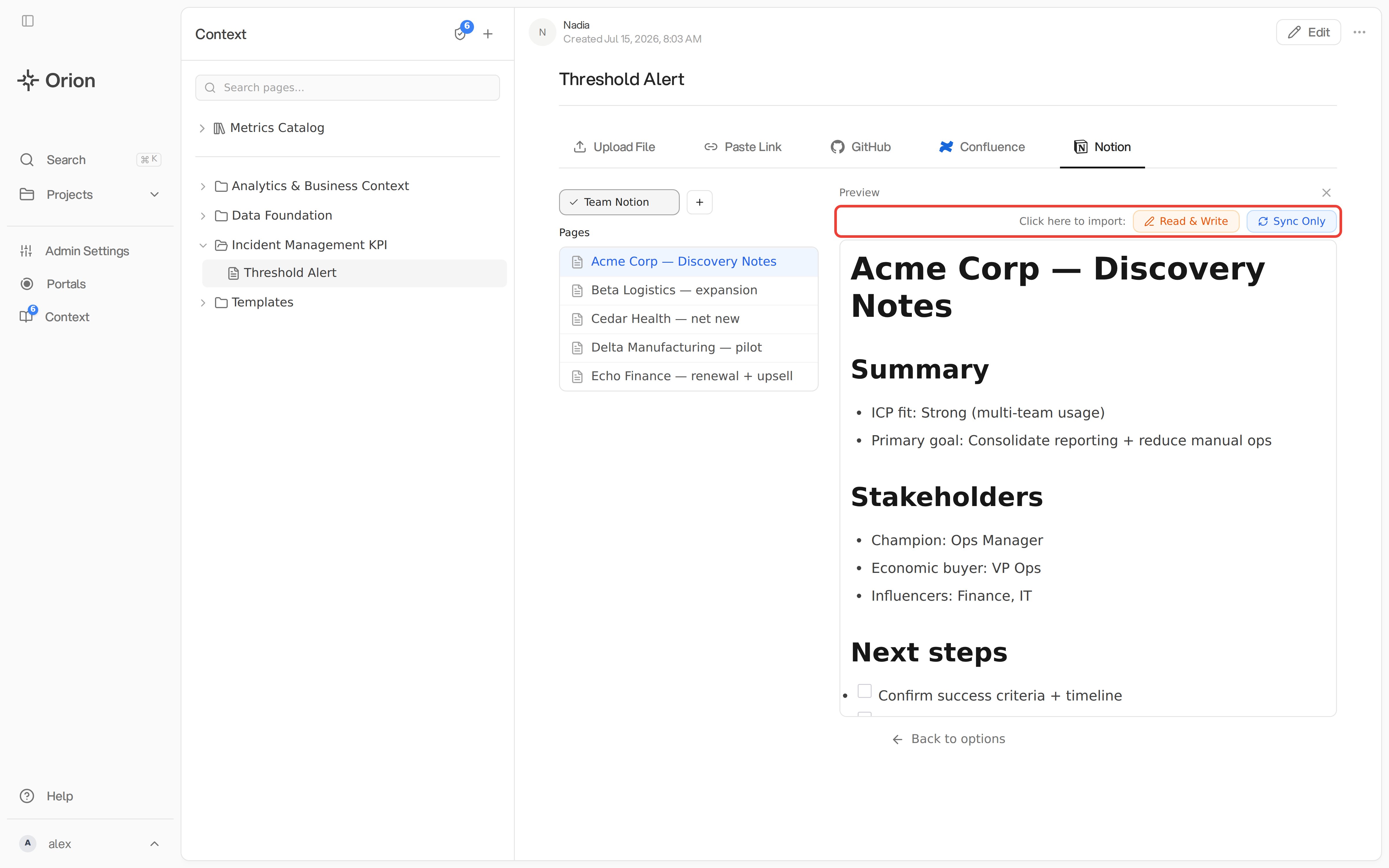Viewport: 1389px width, 868px height.
Task: Open Projects in sidebar
Action: tap(69, 195)
